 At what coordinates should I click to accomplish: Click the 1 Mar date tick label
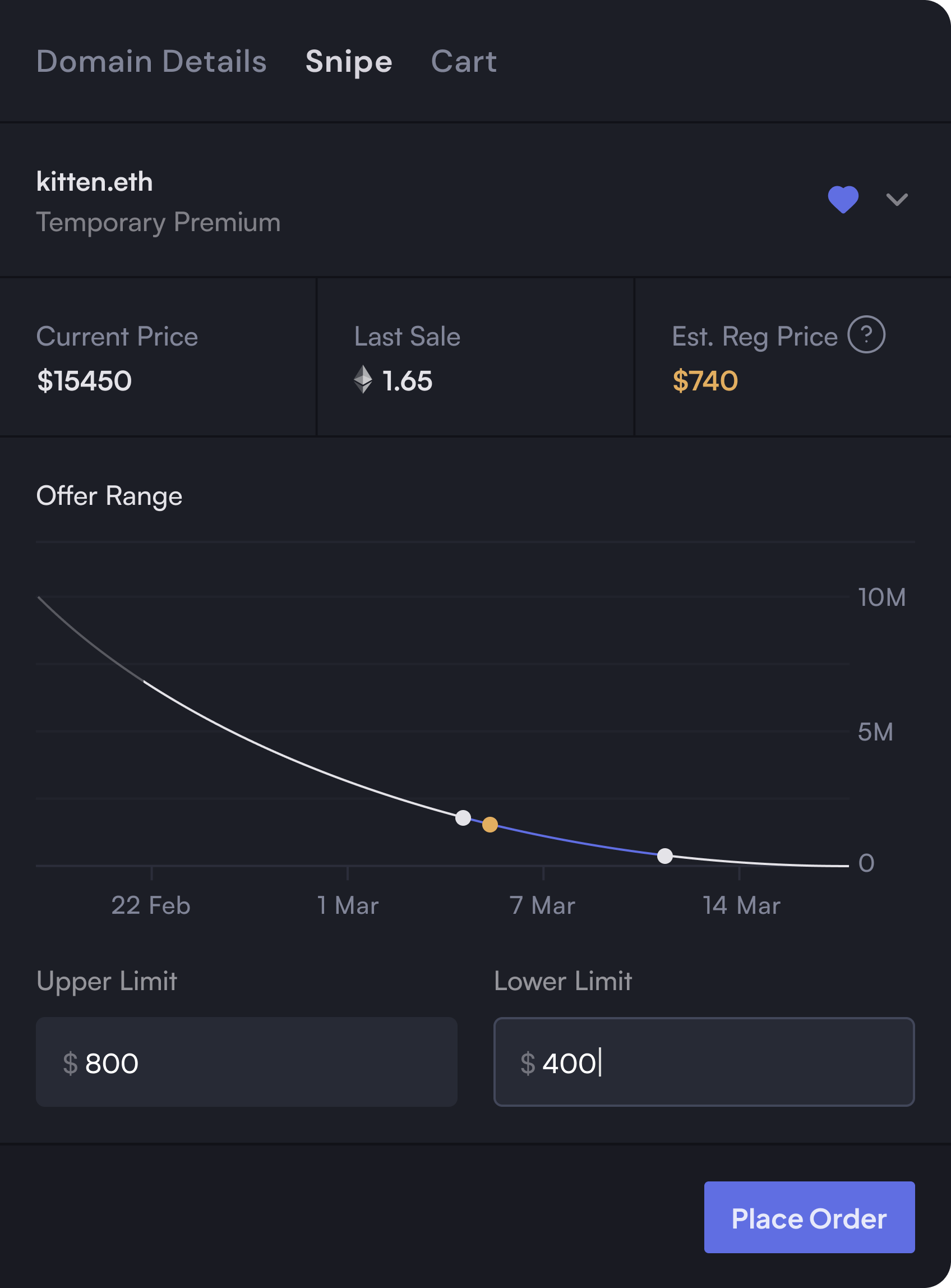click(x=348, y=905)
